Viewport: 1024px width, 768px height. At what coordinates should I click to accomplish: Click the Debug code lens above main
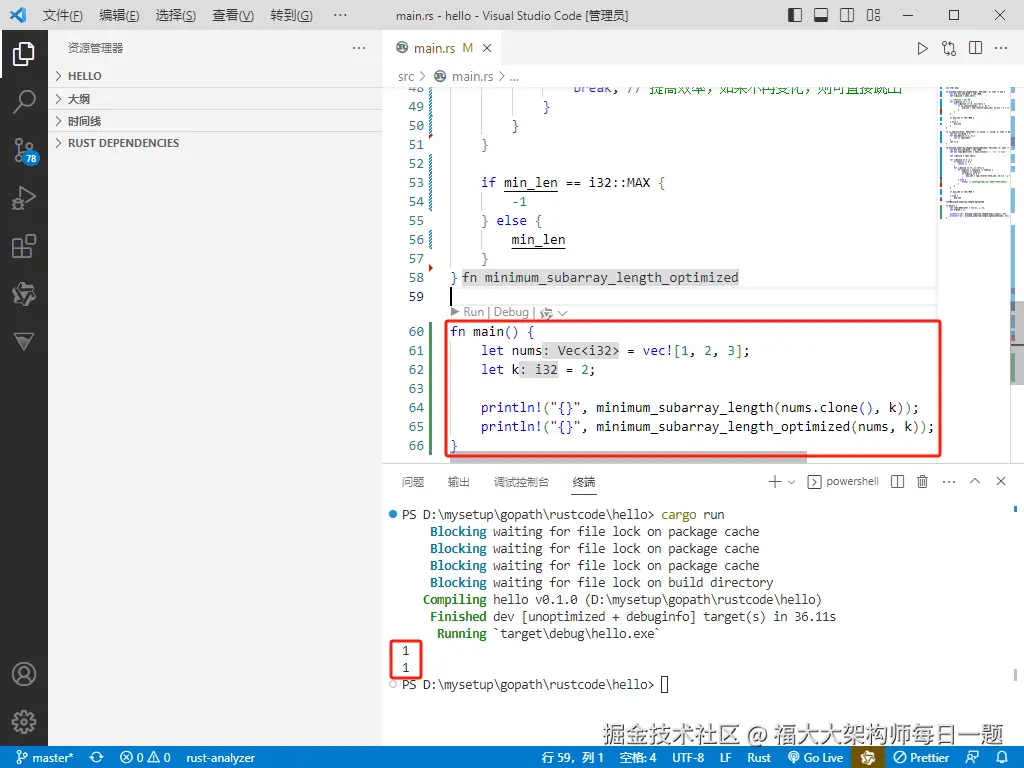coord(511,312)
